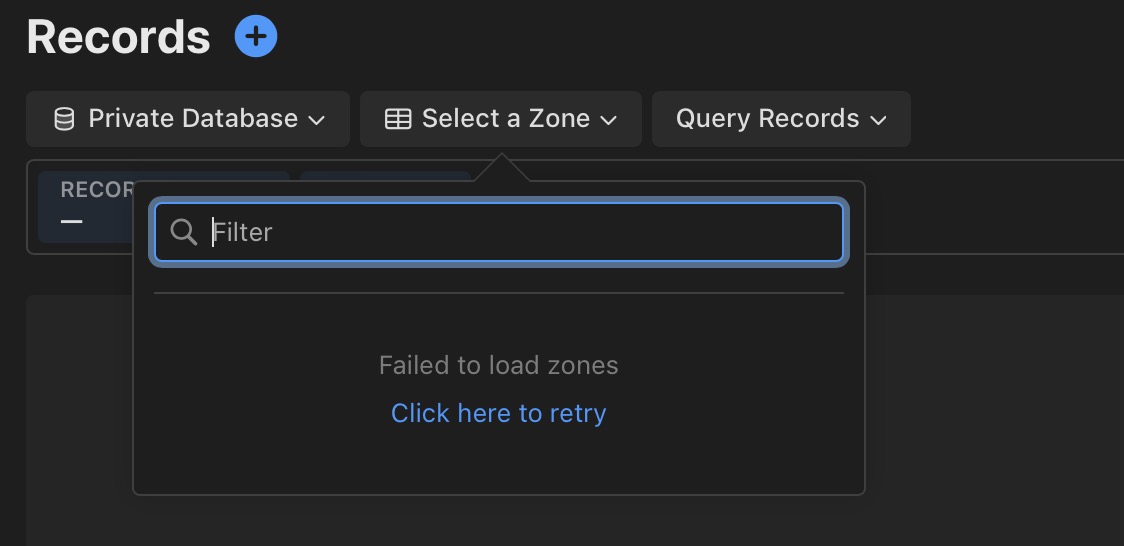The image size is (1124, 546).
Task: Click here to retry loading zones
Action: 499,413
